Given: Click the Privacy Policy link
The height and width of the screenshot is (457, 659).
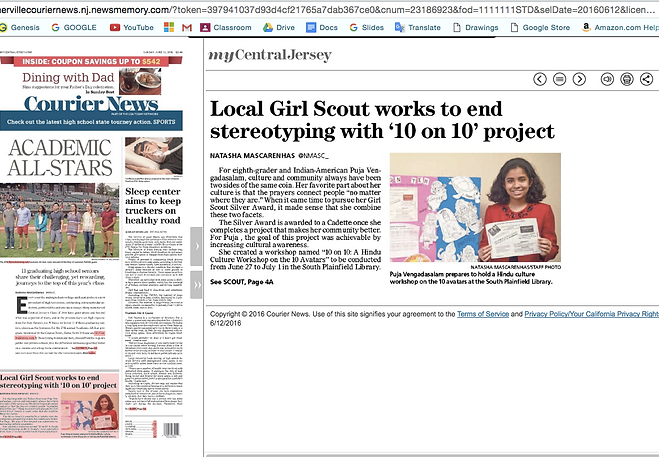Looking at the screenshot, I should (592, 314).
